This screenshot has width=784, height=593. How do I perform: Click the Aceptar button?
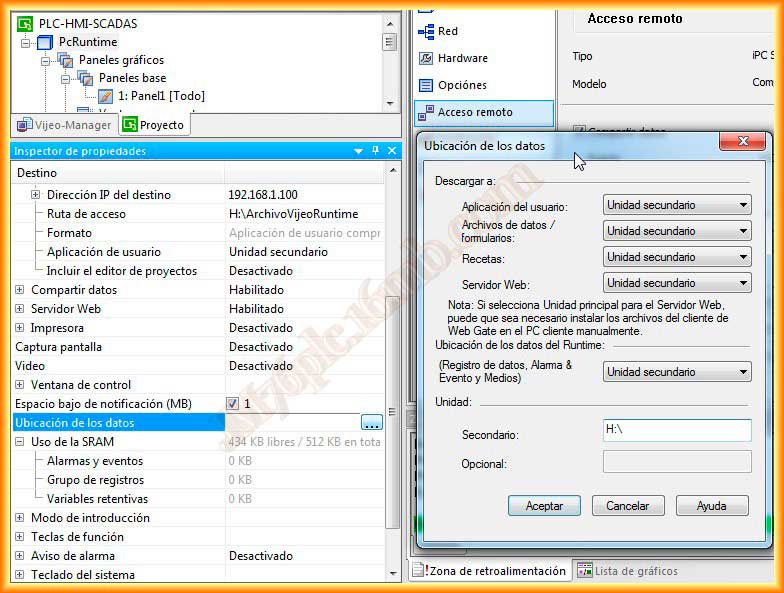coord(544,506)
